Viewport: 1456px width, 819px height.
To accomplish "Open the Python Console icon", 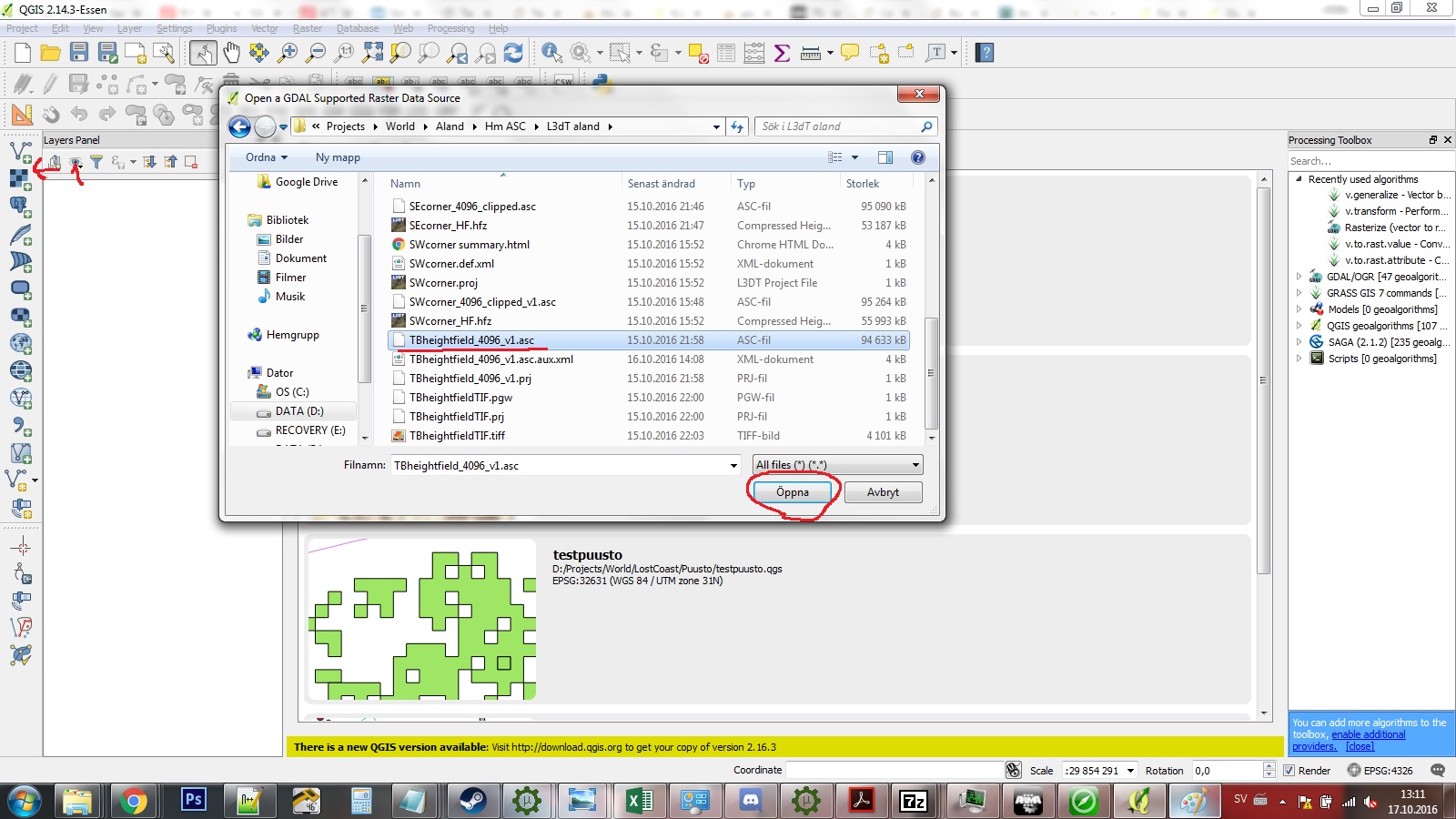I will pos(601,81).
